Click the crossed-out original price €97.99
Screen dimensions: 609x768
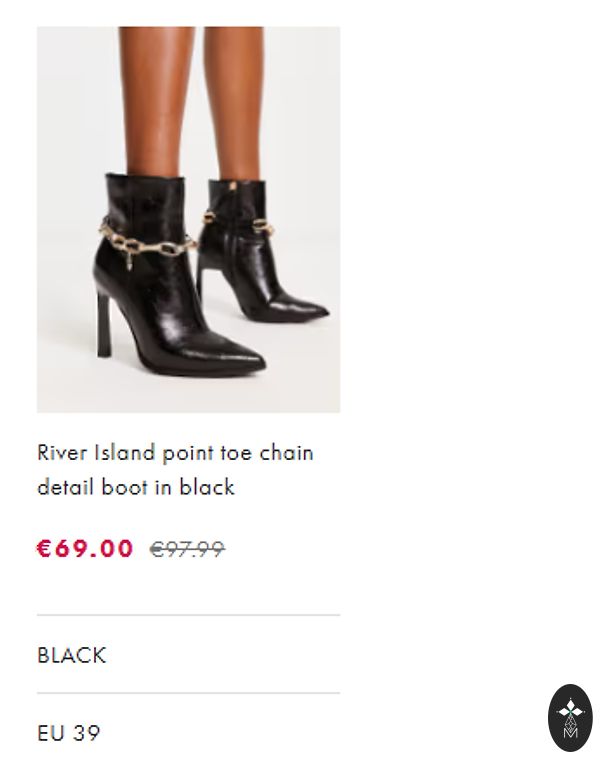[x=187, y=549]
